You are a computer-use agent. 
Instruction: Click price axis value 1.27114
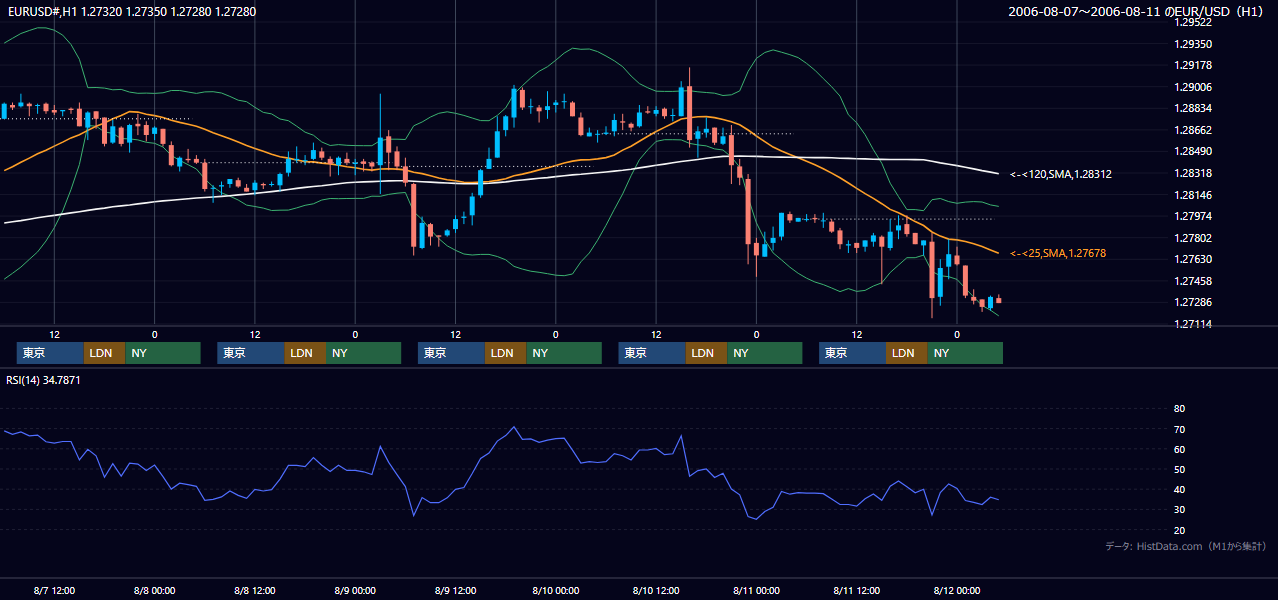(1193, 325)
